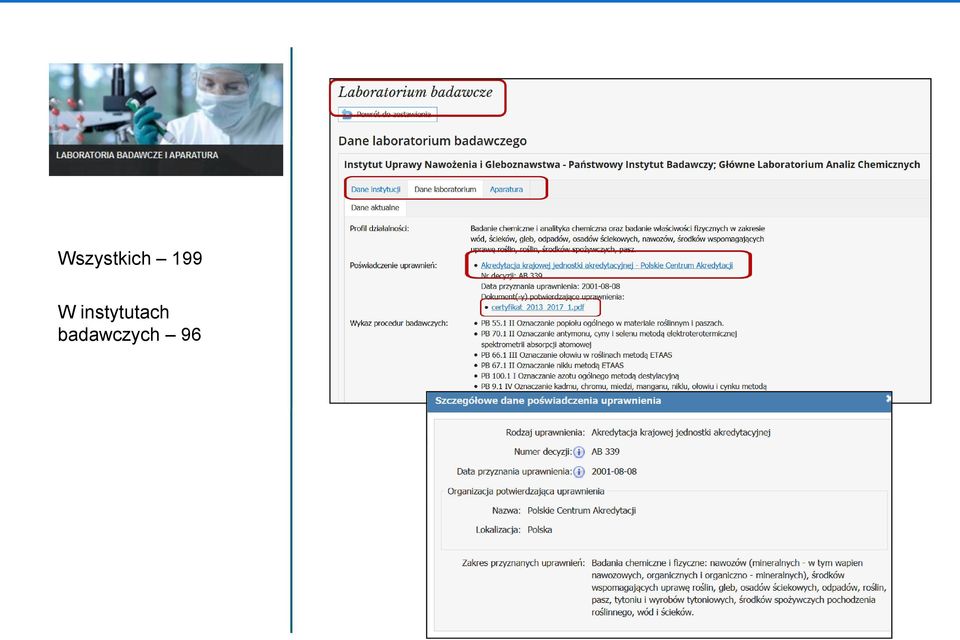Open Akredytacja krajowej jednostki akredytacyjnej link
This screenshot has height=640, width=960.
[x=607, y=265]
